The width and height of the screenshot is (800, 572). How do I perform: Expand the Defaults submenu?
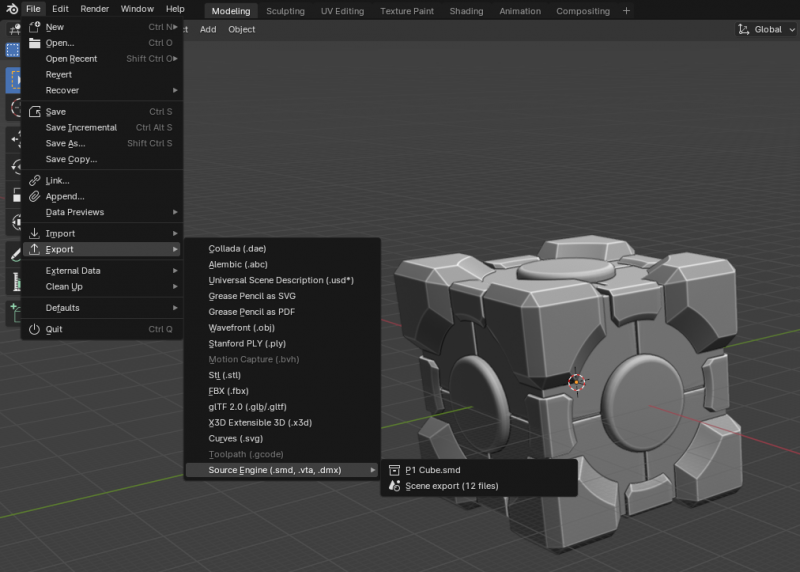pos(102,308)
